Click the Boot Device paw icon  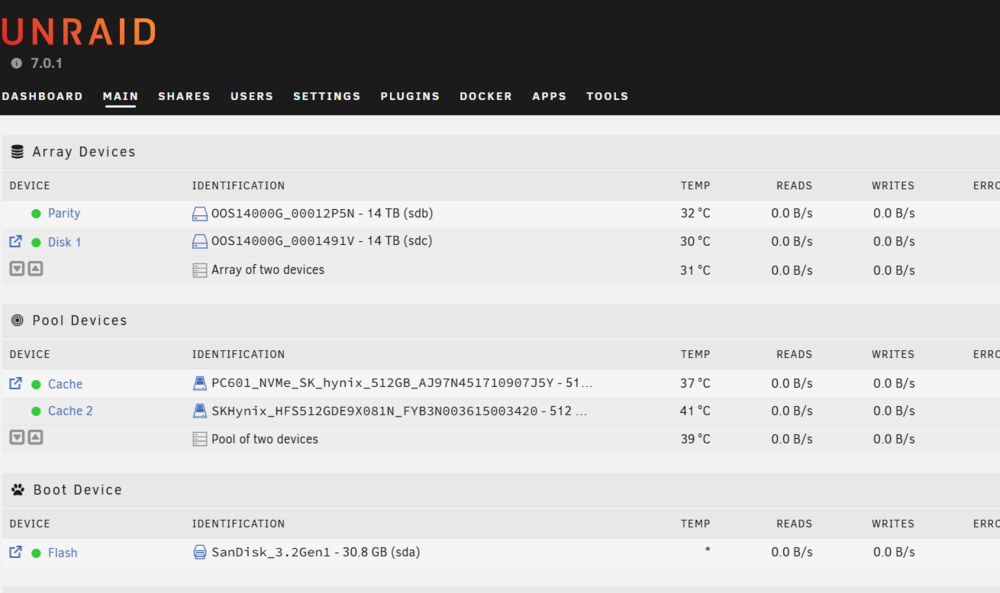(18, 490)
